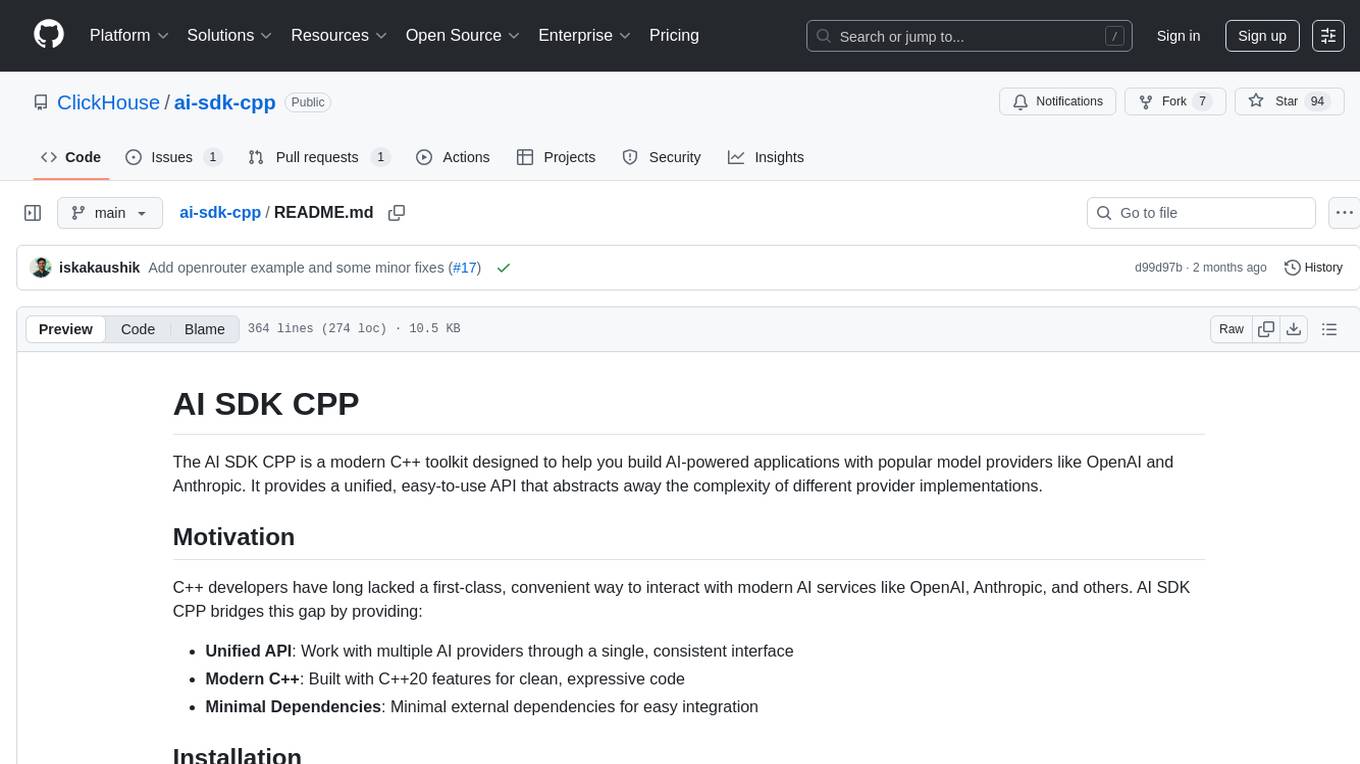Switch to the Insights tab
The image size is (1360, 764).
[x=766, y=157]
